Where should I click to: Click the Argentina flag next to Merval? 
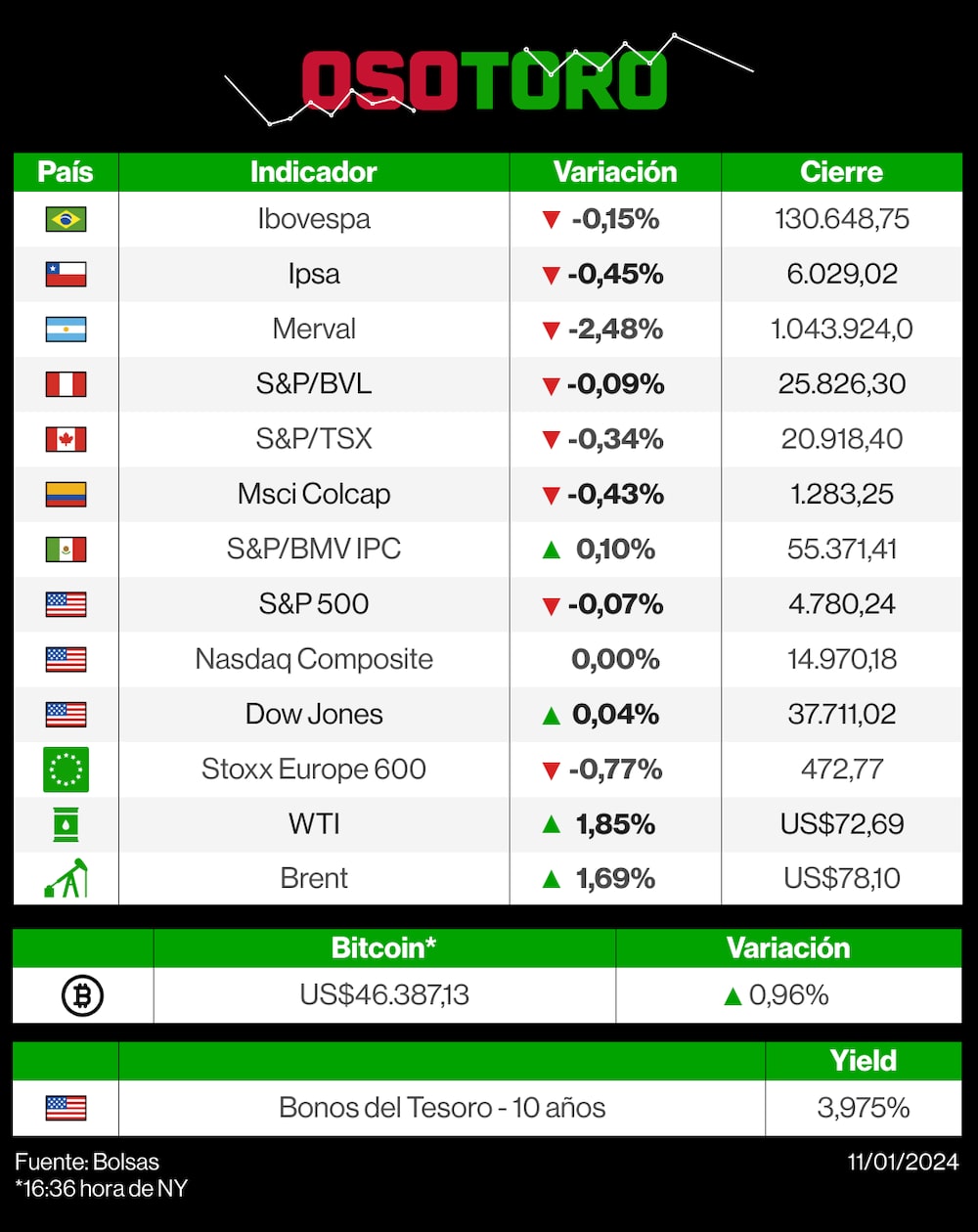click(66, 330)
